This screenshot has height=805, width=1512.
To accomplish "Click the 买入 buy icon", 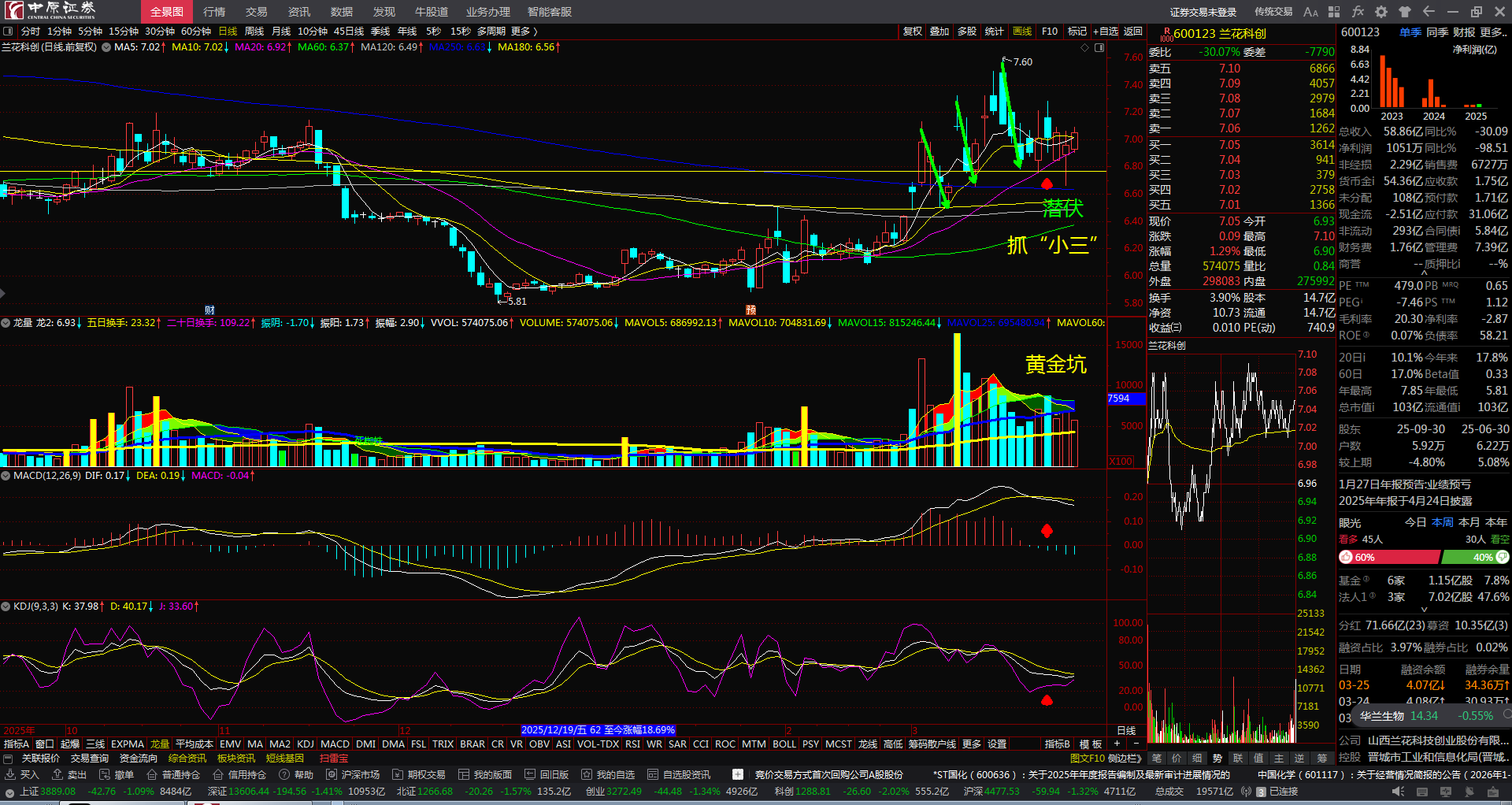I will coord(9,774).
